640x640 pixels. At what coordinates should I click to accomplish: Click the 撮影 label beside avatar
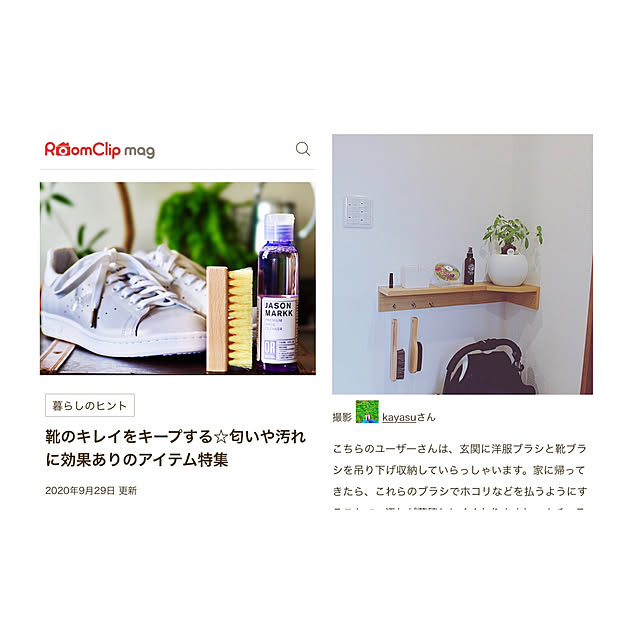[342, 417]
